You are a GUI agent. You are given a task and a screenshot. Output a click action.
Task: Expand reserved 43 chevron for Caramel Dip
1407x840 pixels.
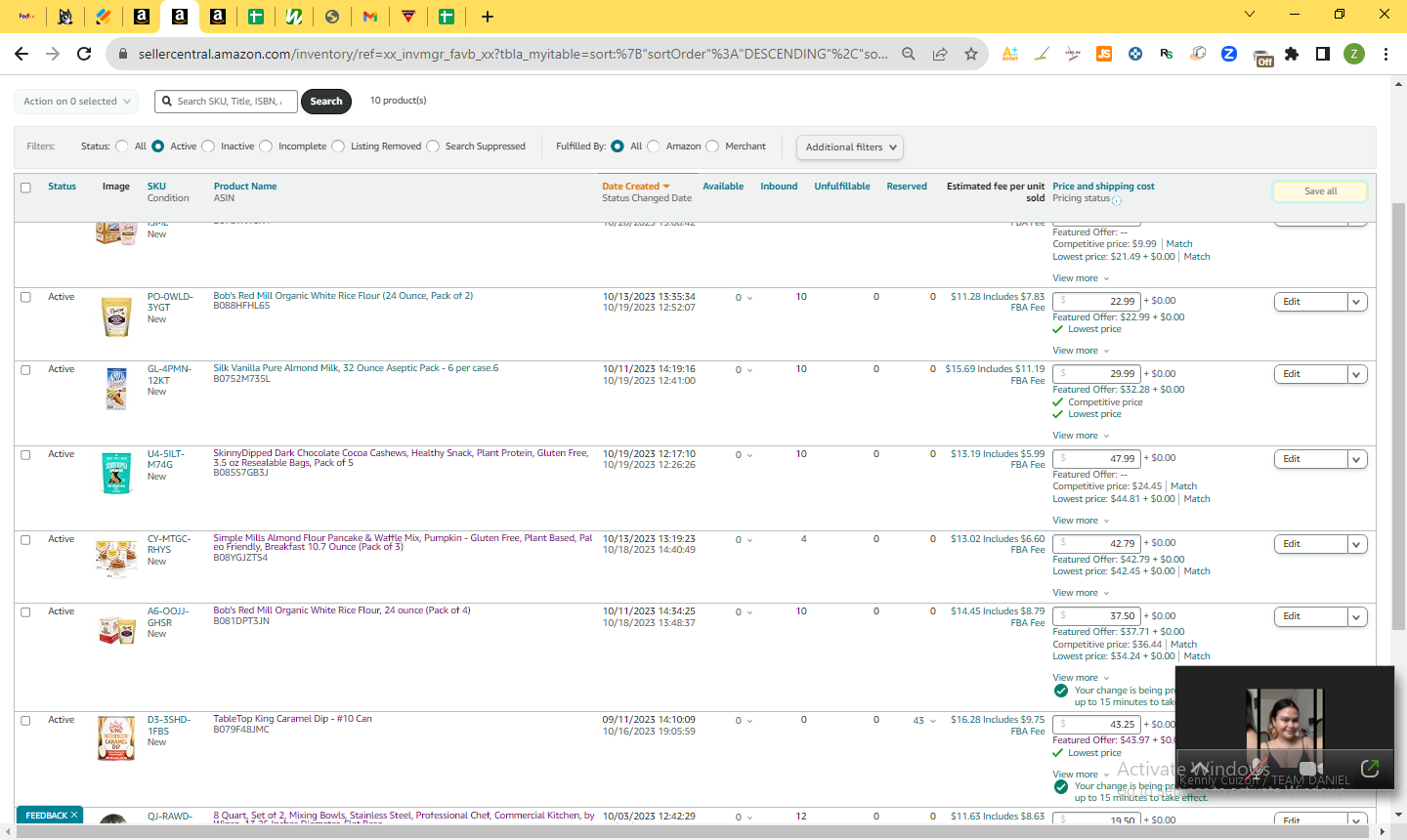(x=933, y=721)
